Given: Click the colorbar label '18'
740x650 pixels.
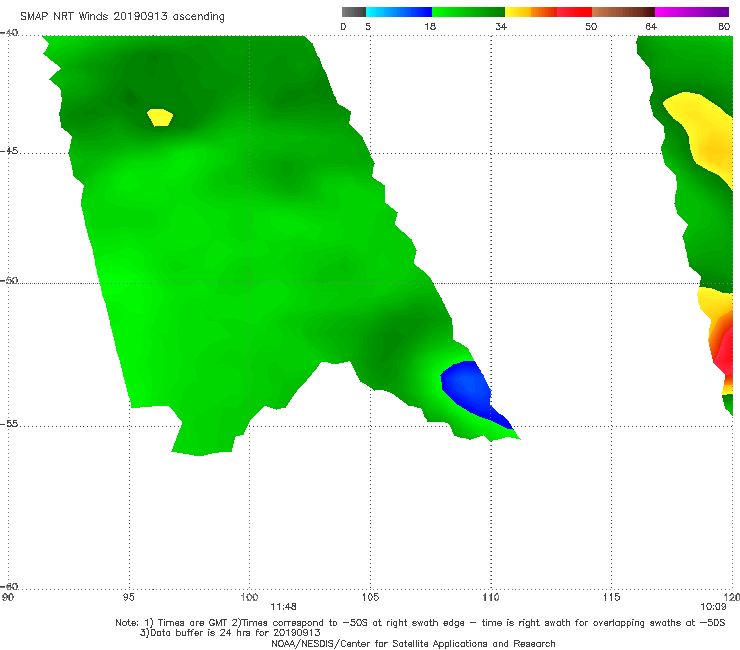Looking at the screenshot, I should coord(430,26).
